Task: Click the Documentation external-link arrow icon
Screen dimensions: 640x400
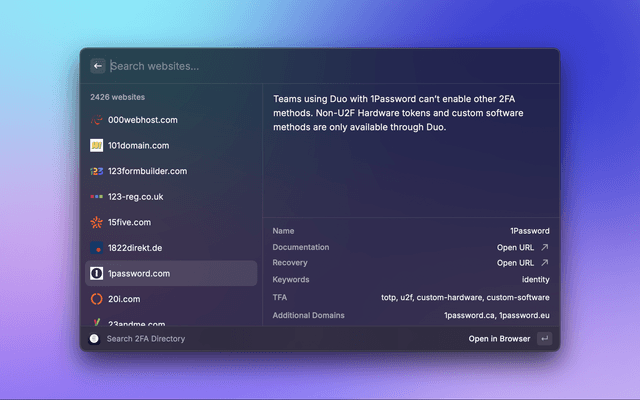Action: pos(544,247)
